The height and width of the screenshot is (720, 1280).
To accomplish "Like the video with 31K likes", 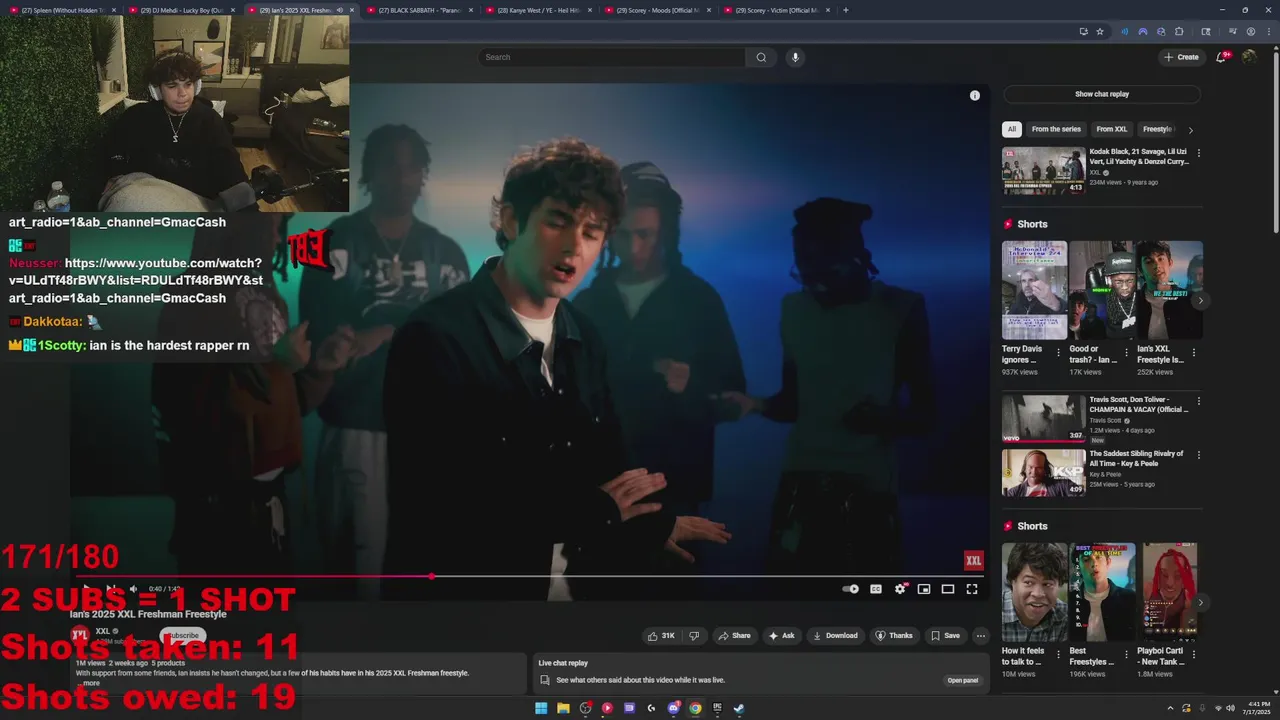I will pyautogui.click(x=661, y=635).
